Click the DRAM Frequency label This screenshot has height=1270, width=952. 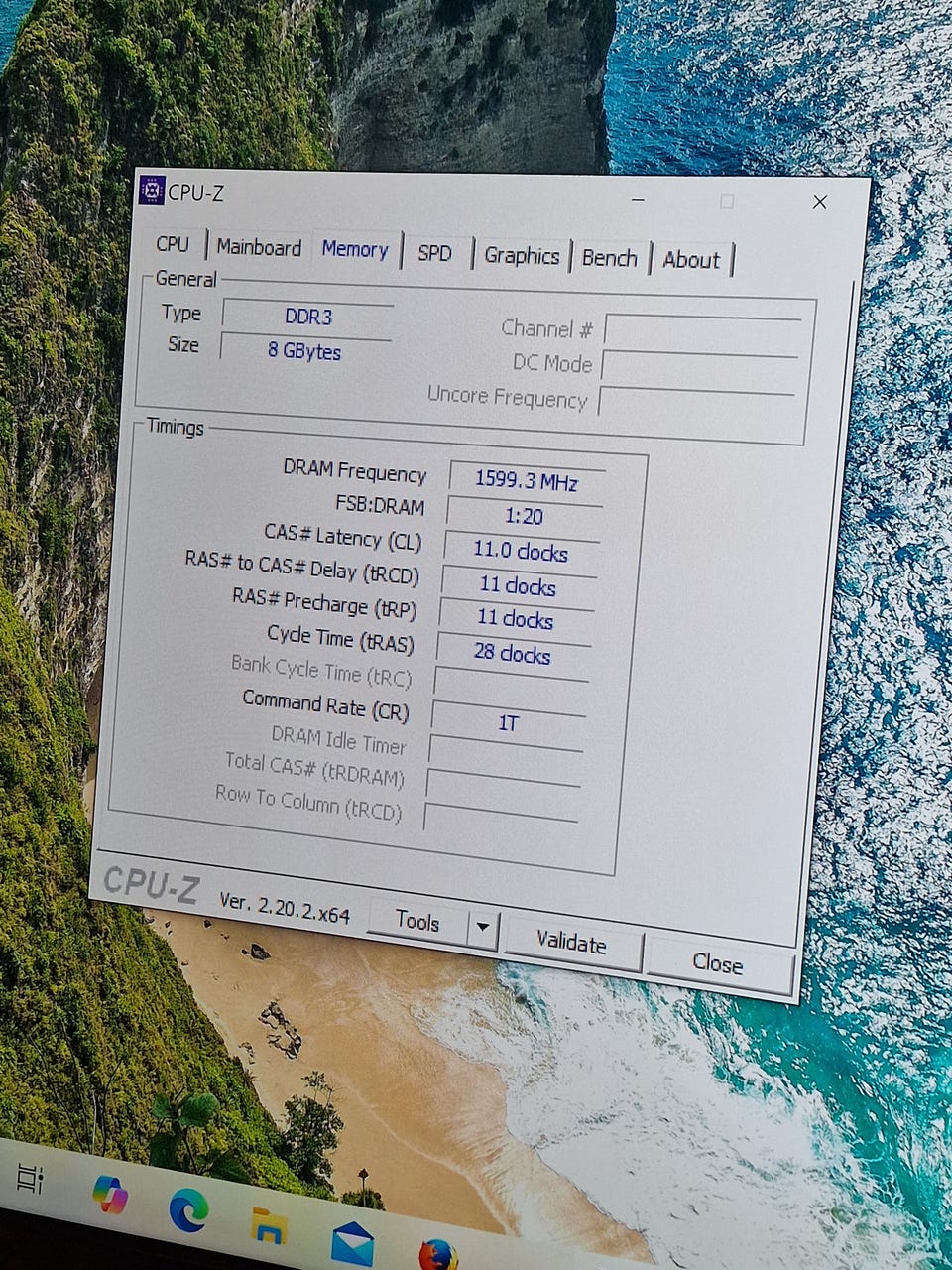354,471
